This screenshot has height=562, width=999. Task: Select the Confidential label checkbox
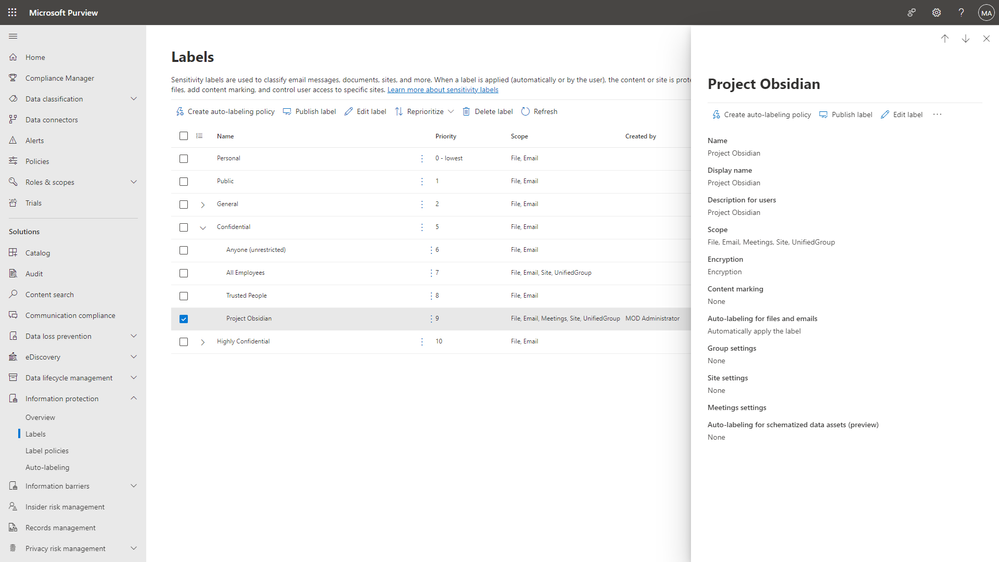pos(183,227)
